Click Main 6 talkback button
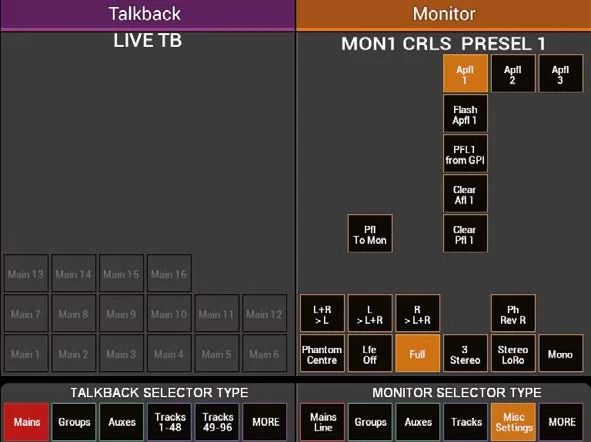This screenshot has width=591, height=442. pos(265,353)
